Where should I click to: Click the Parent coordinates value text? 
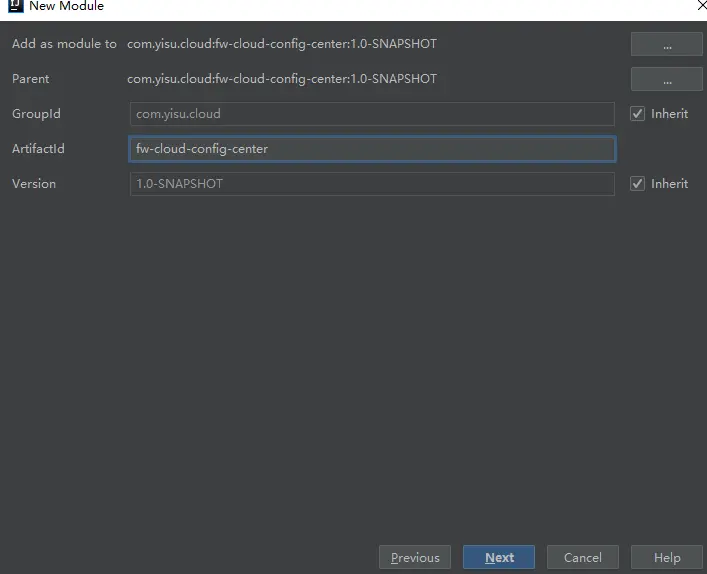click(x=281, y=79)
